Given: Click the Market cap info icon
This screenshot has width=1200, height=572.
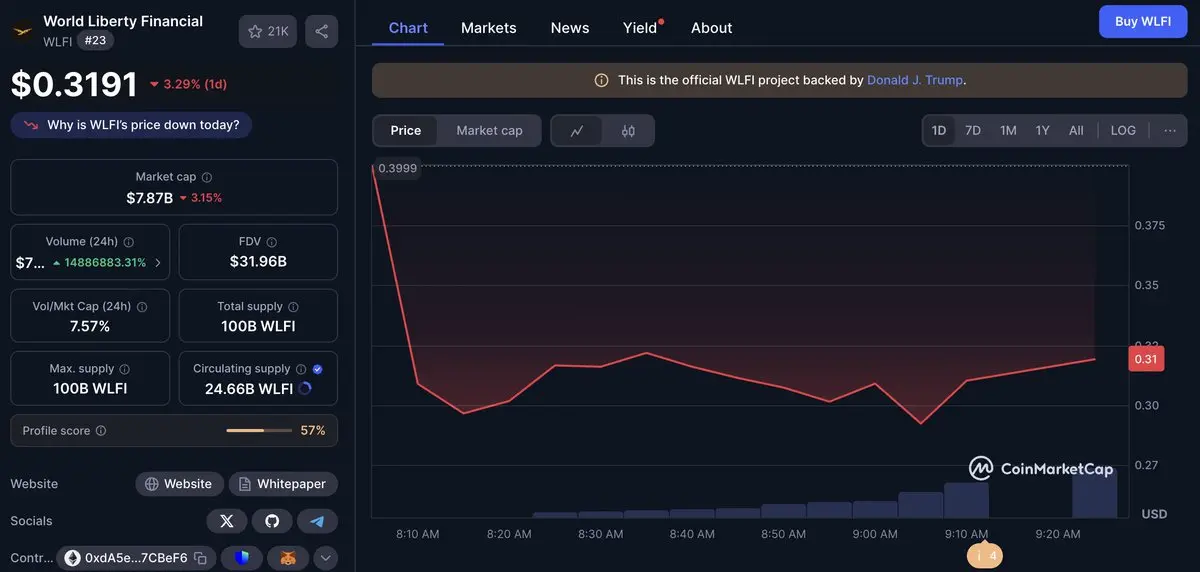Looking at the screenshot, I should click(207, 177).
